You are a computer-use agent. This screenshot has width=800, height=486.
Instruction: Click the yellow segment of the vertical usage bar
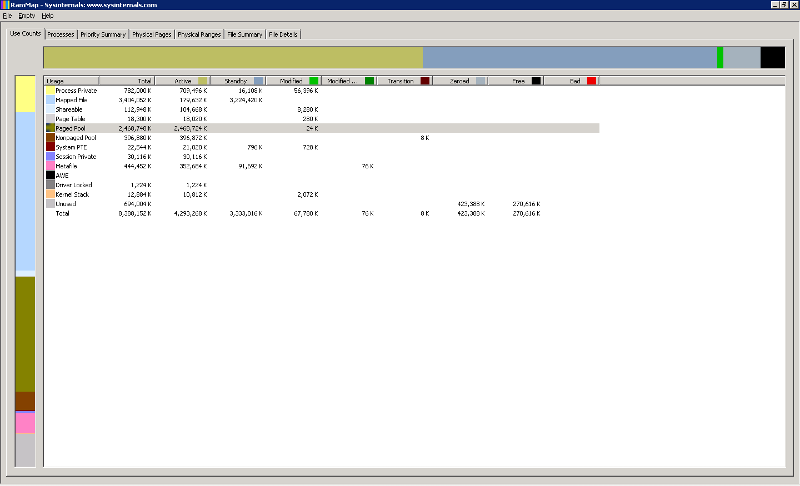point(26,94)
